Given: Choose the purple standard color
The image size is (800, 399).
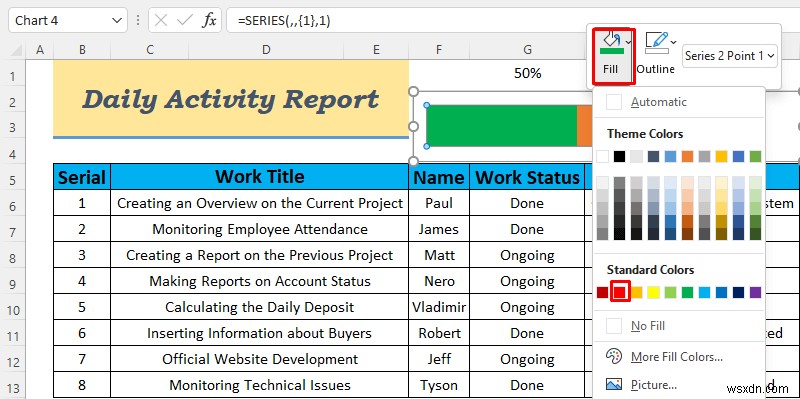Looking at the screenshot, I should pyautogui.click(x=756, y=292).
